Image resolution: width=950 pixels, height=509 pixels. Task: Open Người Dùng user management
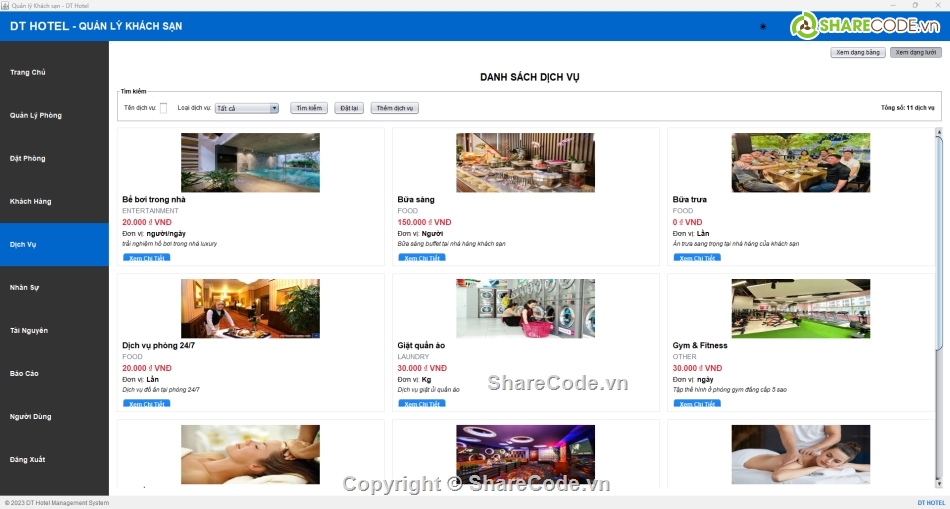click(x=54, y=416)
